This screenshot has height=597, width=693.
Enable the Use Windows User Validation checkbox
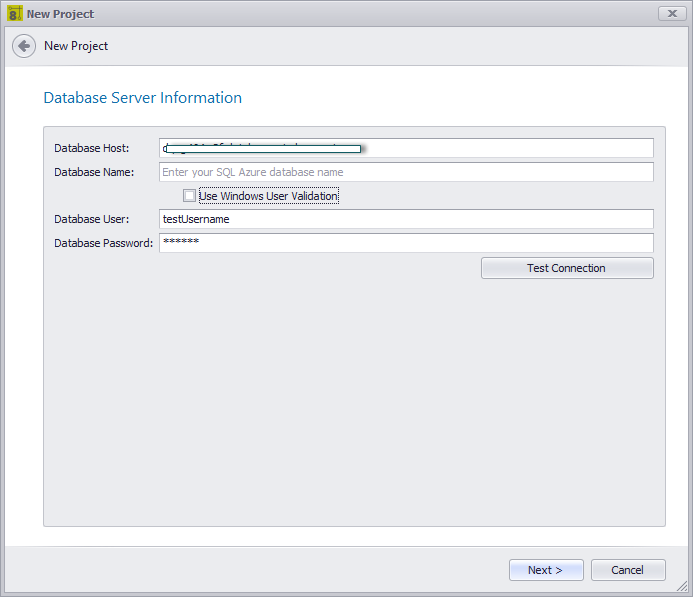[x=189, y=196]
